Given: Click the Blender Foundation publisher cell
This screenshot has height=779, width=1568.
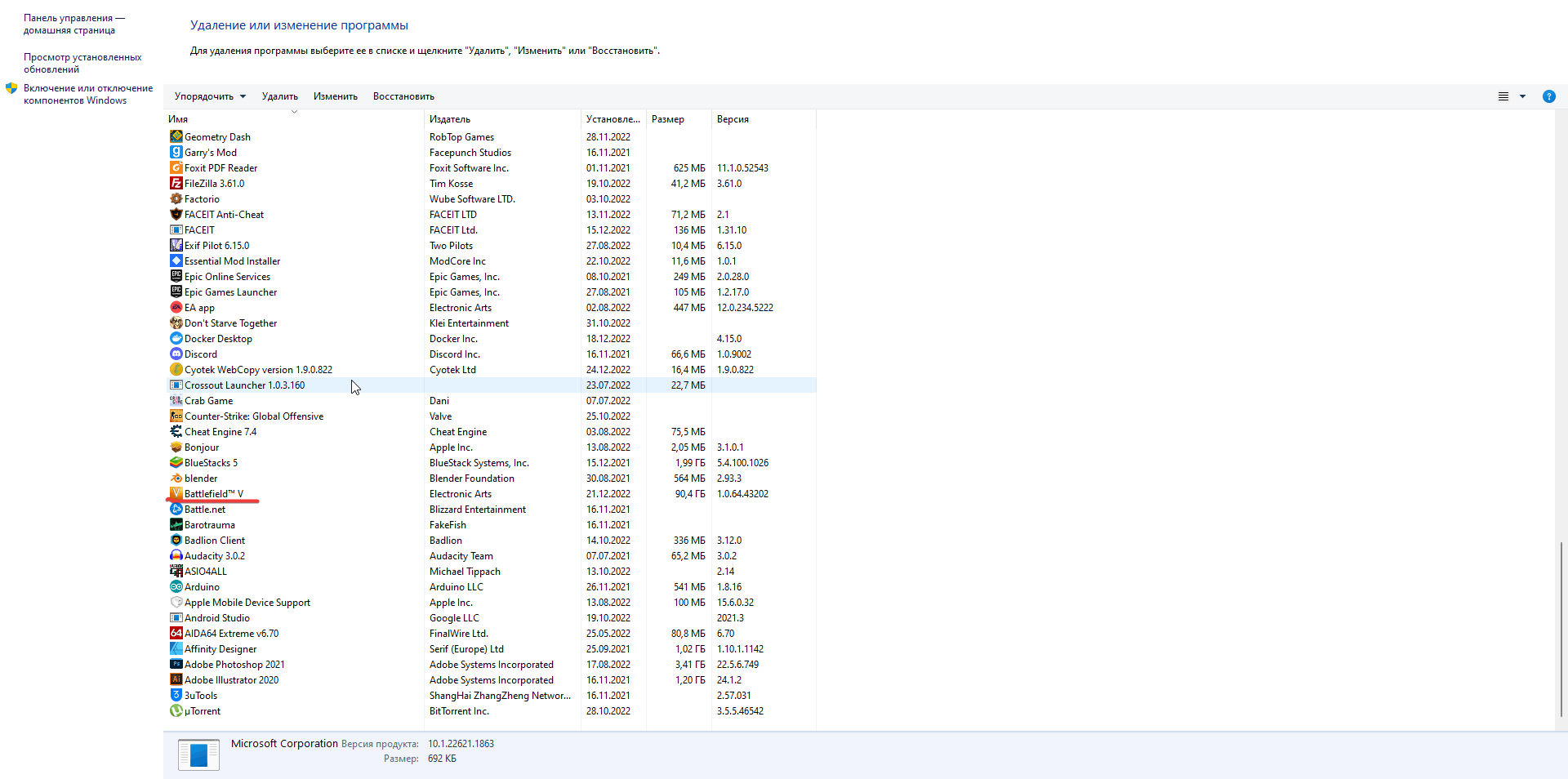Looking at the screenshot, I should (472, 479).
